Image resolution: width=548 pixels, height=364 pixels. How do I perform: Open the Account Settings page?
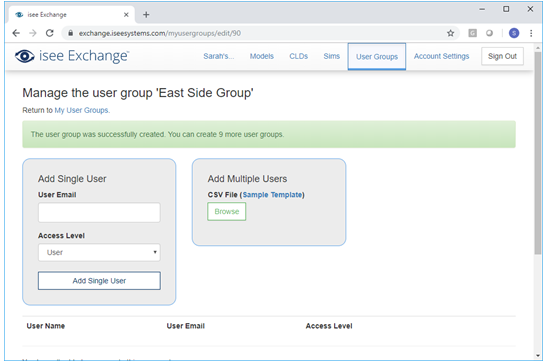(x=441, y=56)
